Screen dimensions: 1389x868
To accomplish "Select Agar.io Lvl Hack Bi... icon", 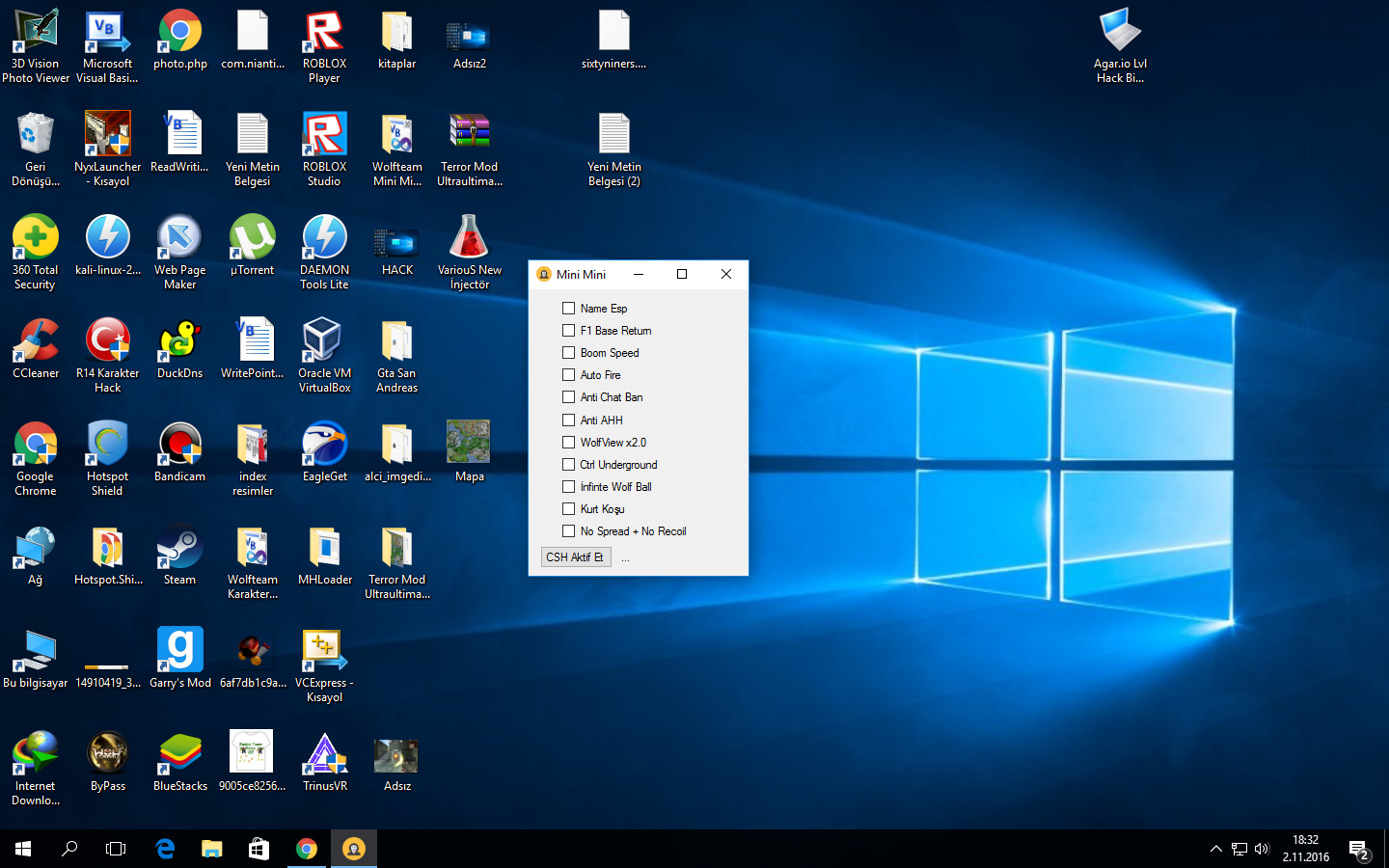I will (1120, 46).
